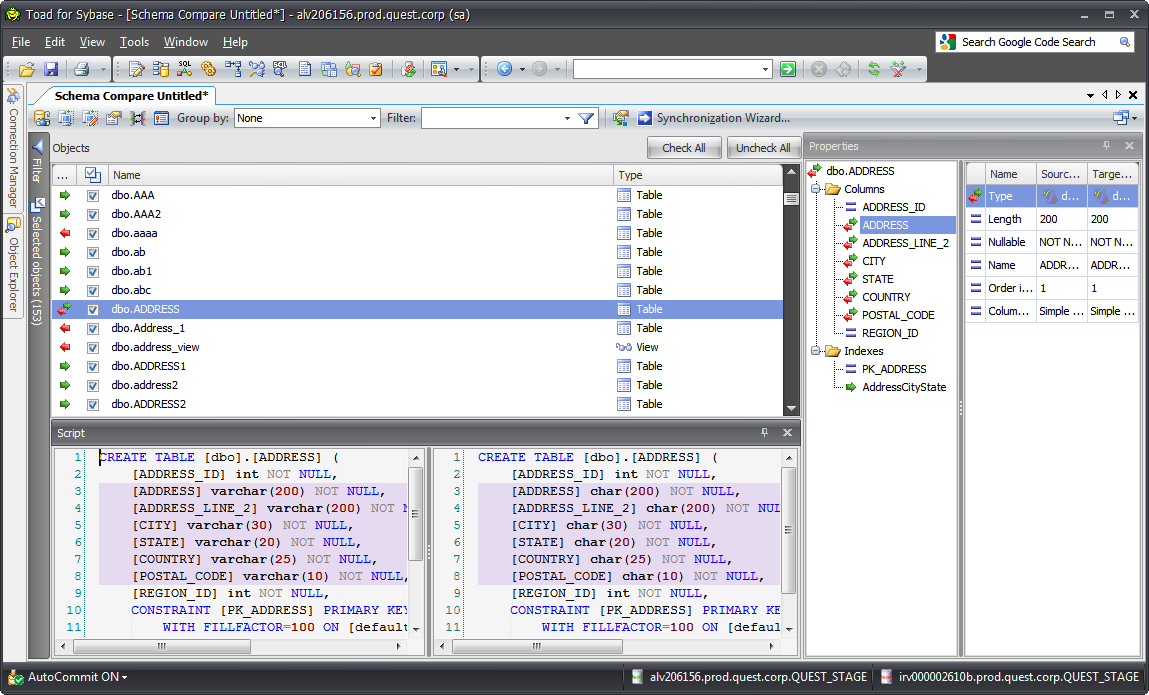Toggle the dbo.ab1 checkbox
The height and width of the screenshot is (695, 1149).
pos(92,272)
